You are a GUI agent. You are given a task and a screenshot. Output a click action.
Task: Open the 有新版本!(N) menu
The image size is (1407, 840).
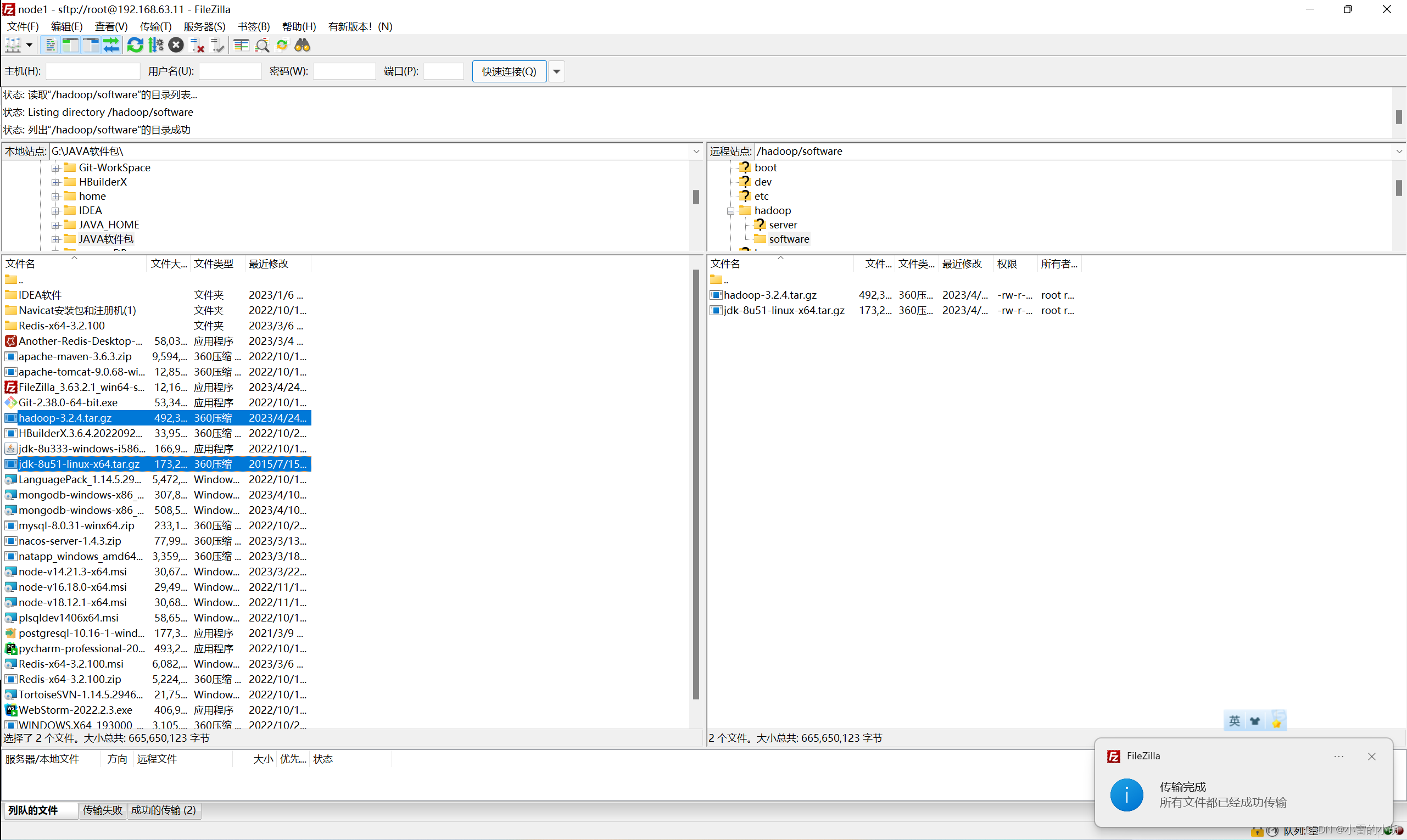pos(360,26)
